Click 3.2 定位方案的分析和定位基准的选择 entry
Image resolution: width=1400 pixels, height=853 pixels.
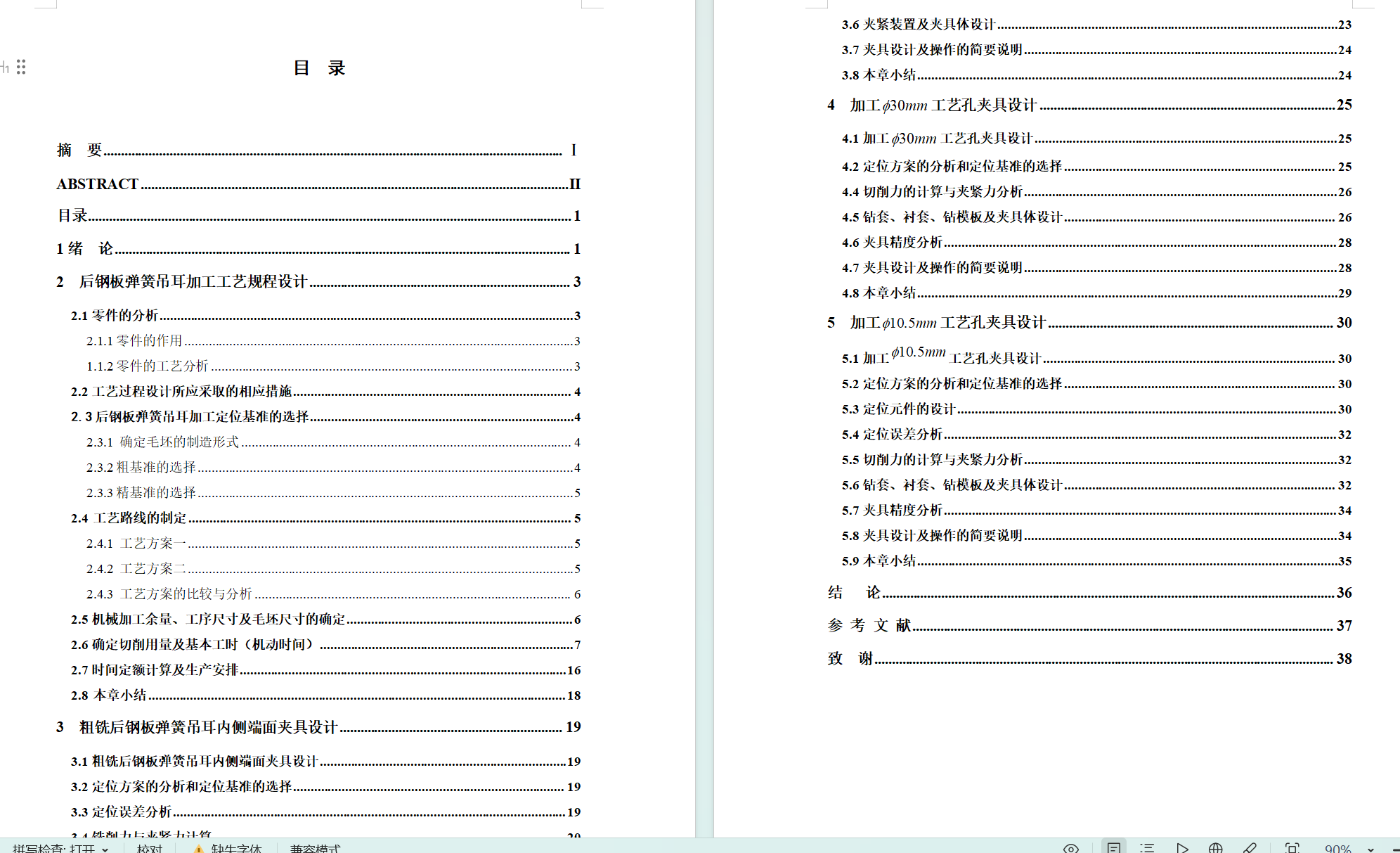click(x=325, y=786)
